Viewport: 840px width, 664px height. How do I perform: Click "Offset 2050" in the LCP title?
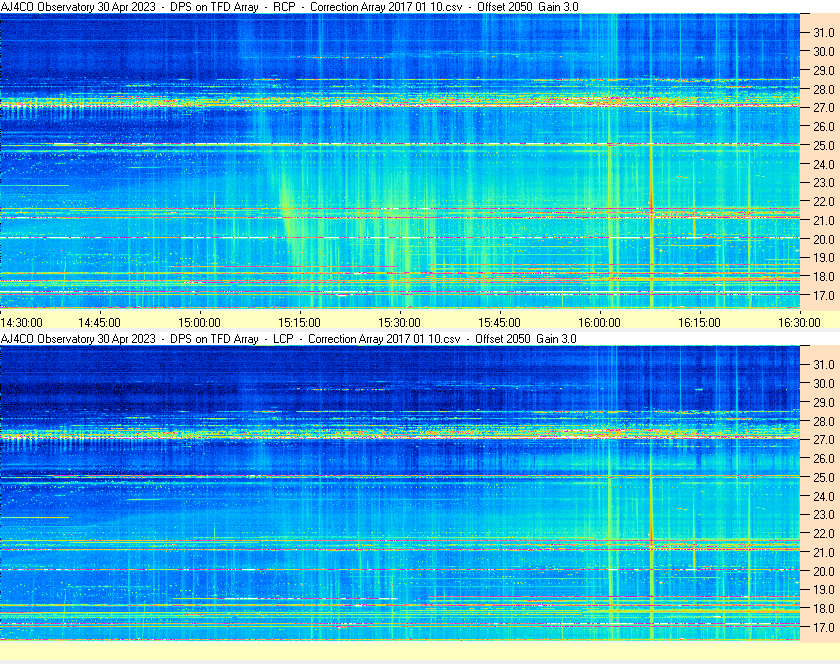(502, 339)
